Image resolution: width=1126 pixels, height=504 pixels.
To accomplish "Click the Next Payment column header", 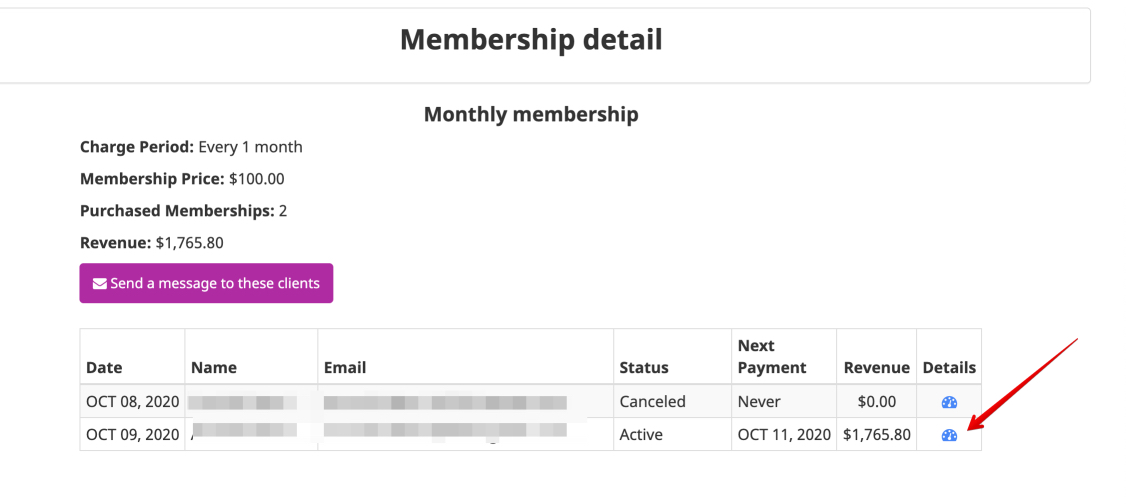I will point(772,357).
